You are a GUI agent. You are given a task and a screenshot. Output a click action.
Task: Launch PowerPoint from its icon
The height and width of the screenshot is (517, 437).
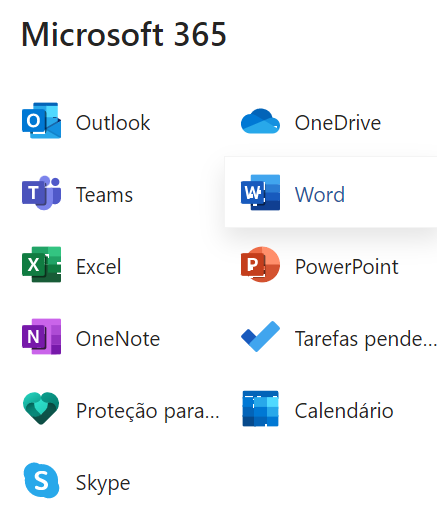coord(260,265)
